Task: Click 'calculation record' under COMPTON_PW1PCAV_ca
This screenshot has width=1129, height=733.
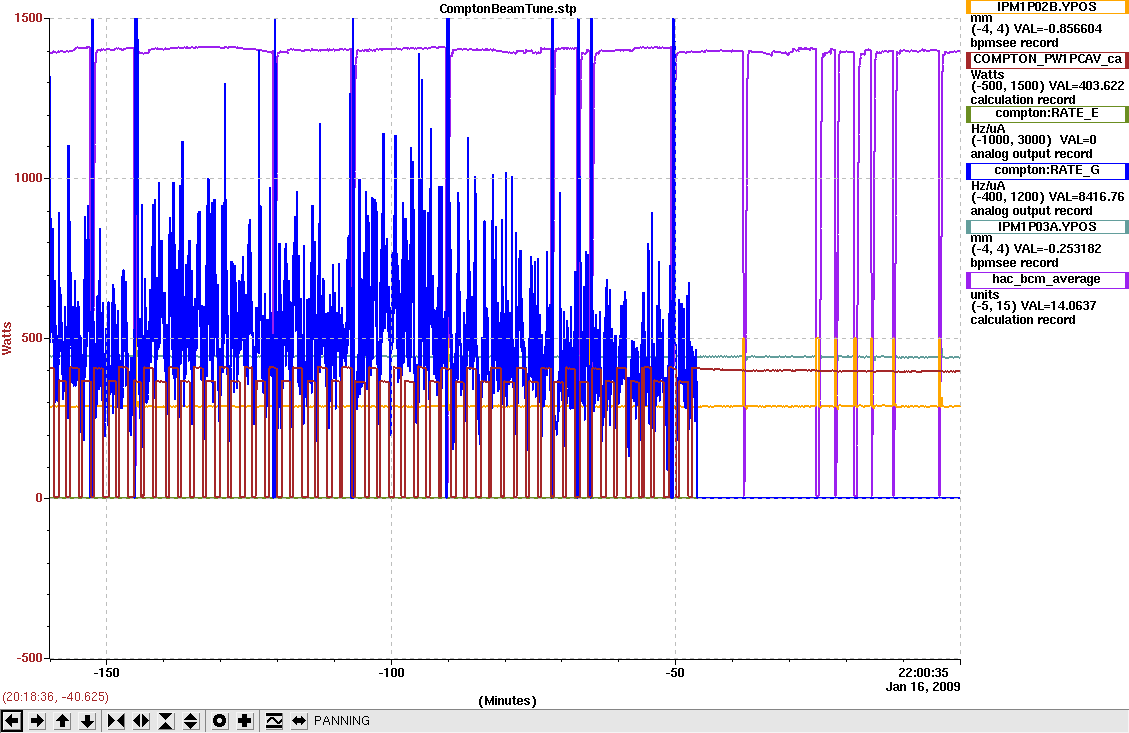Action: click(1022, 100)
